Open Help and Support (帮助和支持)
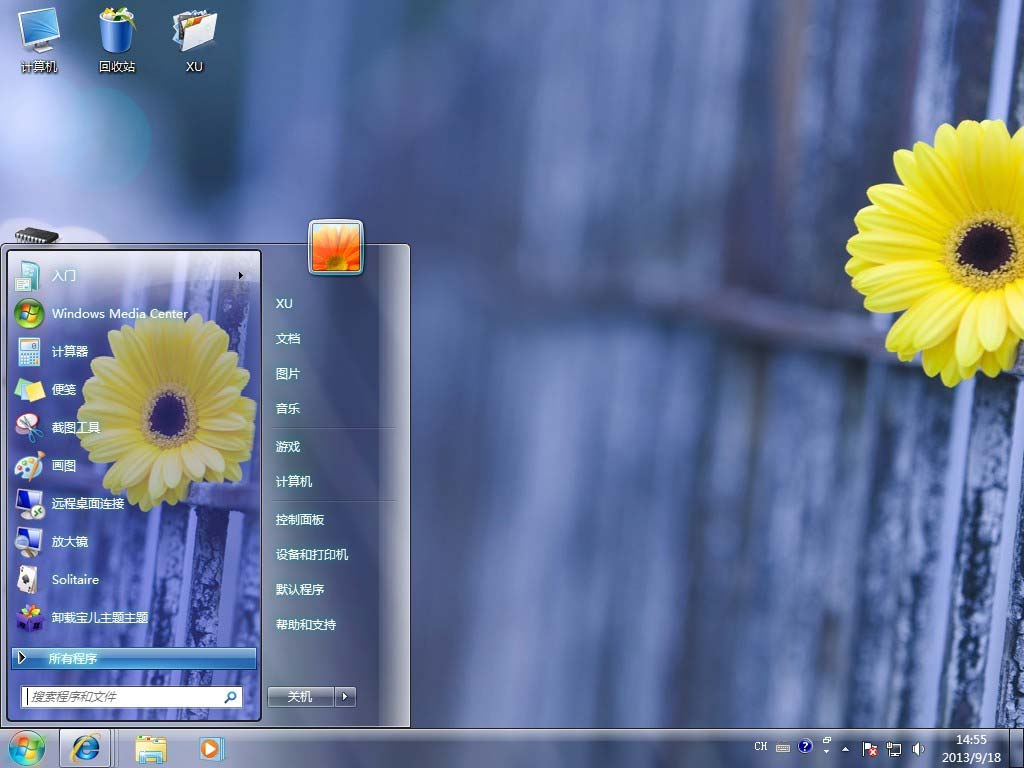The width and height of the screenshot is (1024, 768). (306, 625)
